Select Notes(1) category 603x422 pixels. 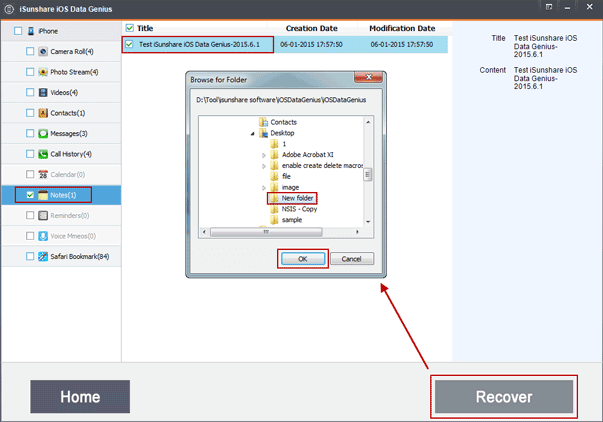point(62,195)
